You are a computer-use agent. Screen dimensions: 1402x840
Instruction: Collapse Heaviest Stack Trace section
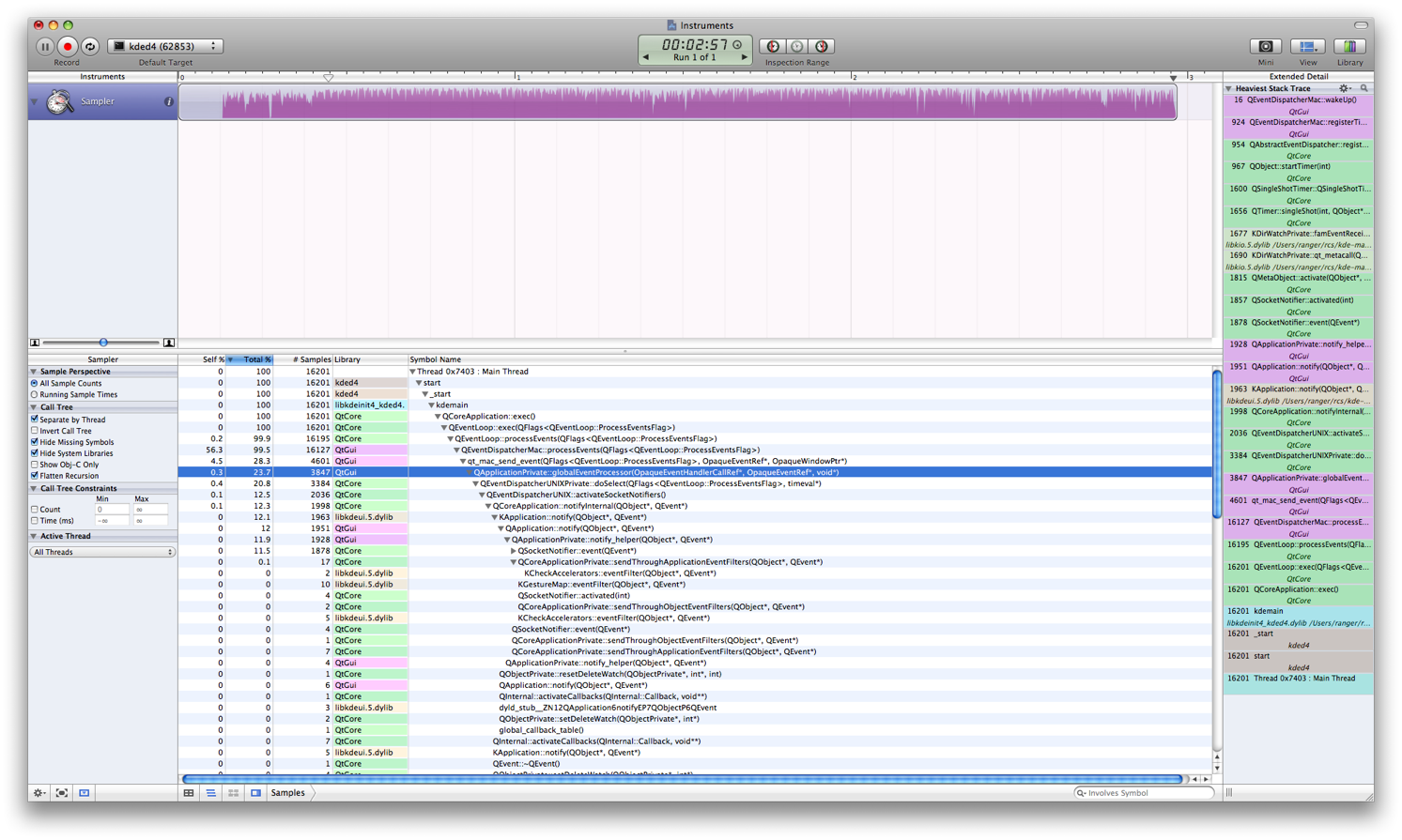[x=1229, y=88]
